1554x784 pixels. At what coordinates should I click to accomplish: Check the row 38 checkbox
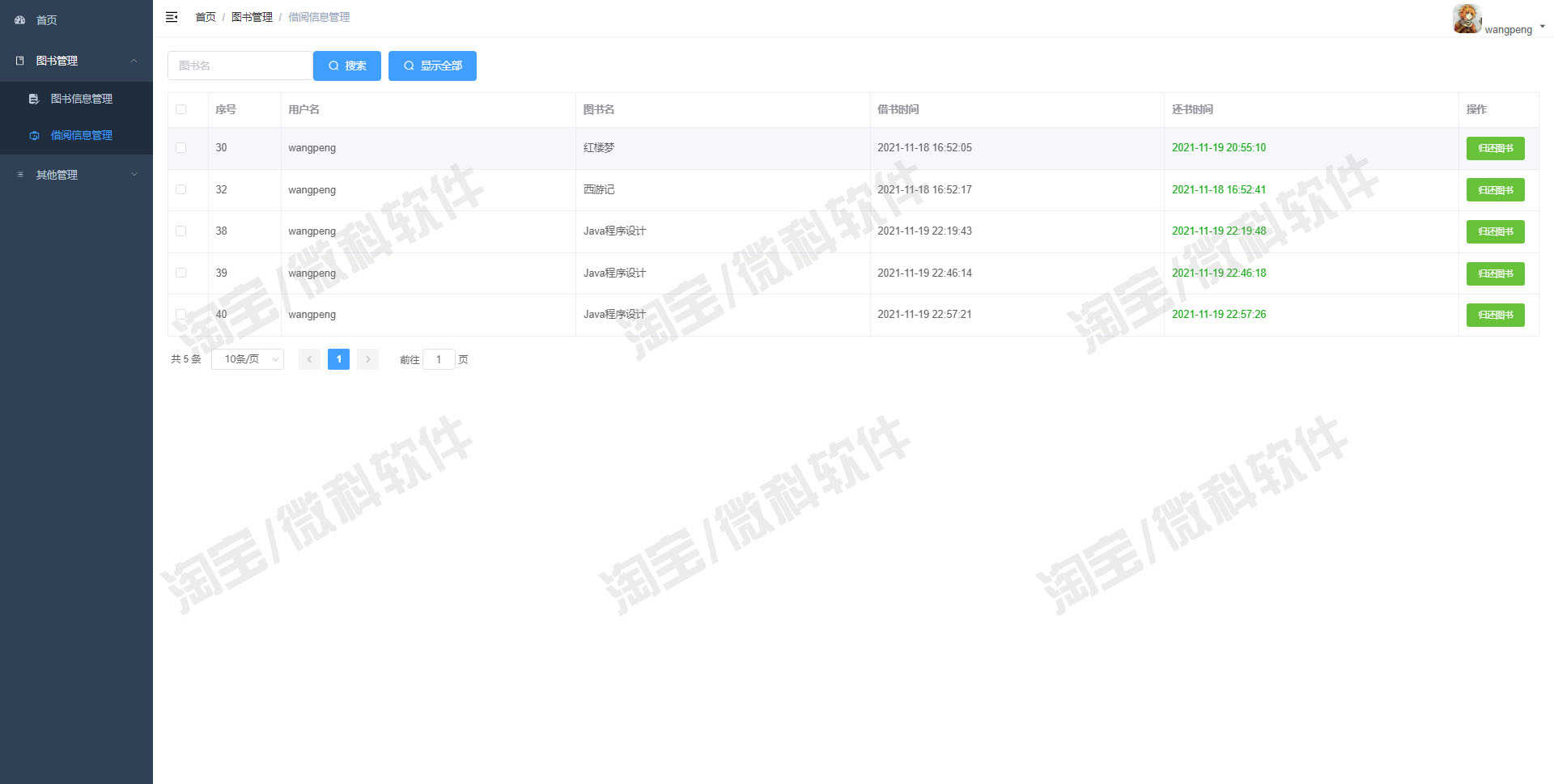(181, 231)
